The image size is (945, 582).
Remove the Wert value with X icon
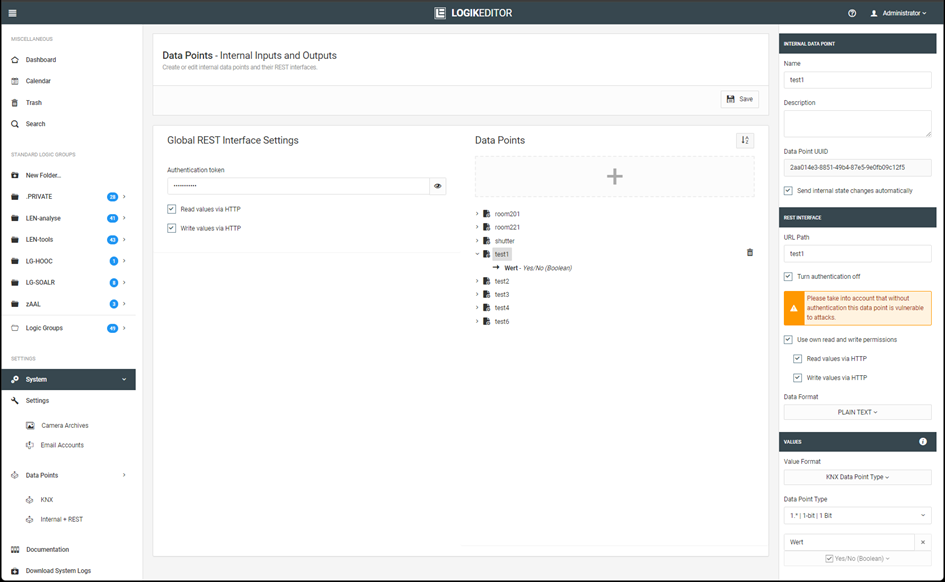click(x=923, y=542)
